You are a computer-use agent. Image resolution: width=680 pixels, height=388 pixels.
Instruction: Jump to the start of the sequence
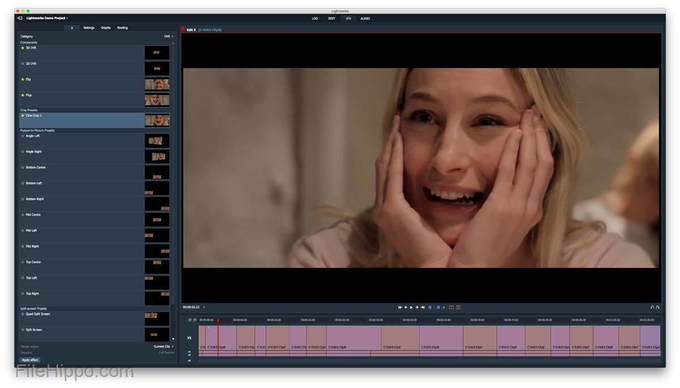(400, 307)
